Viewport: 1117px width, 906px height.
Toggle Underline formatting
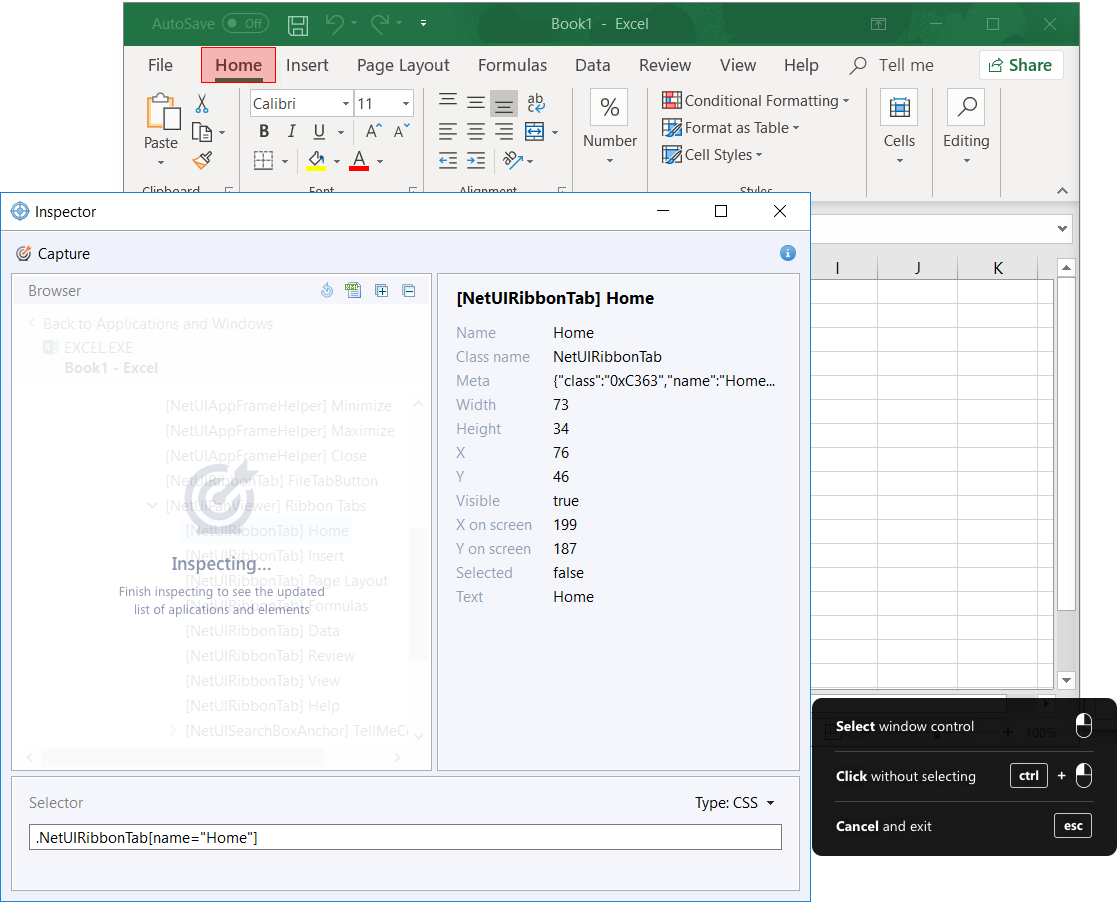pyautogui.click(x=319, y=132)
